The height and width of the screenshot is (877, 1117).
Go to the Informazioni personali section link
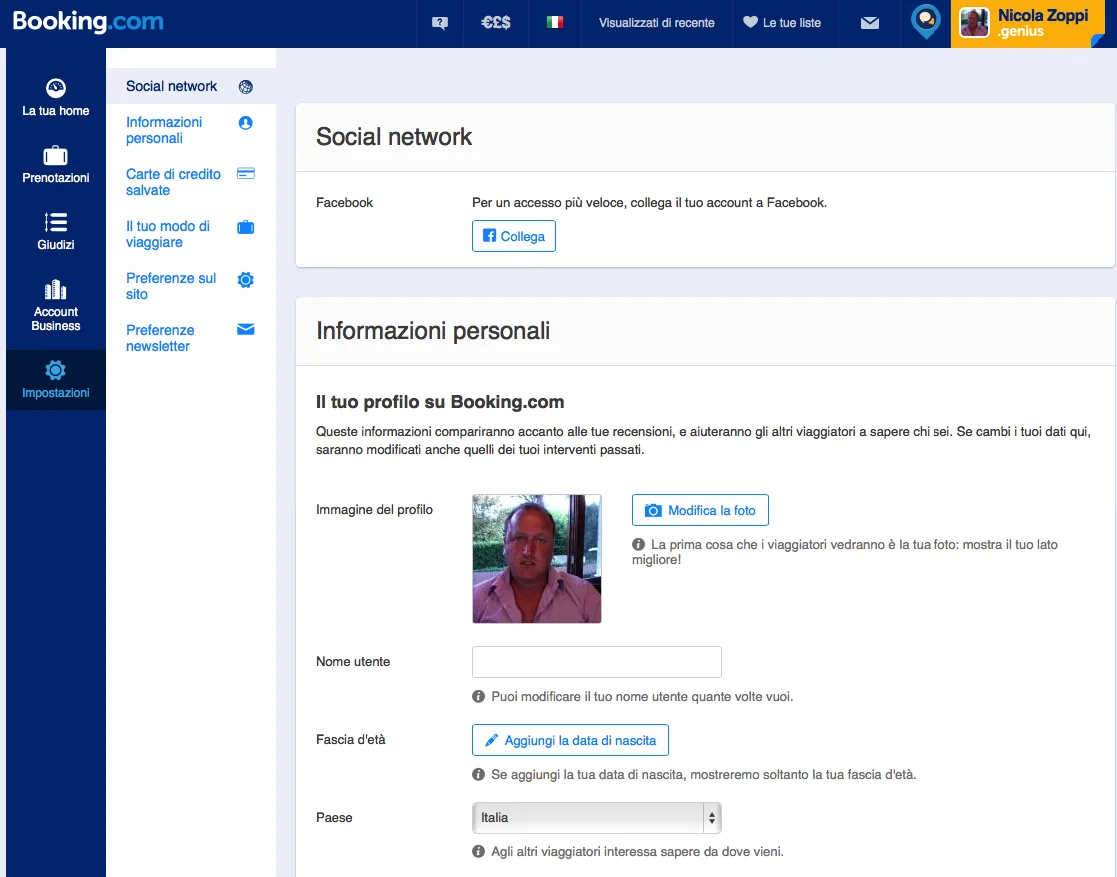[164, 130]
